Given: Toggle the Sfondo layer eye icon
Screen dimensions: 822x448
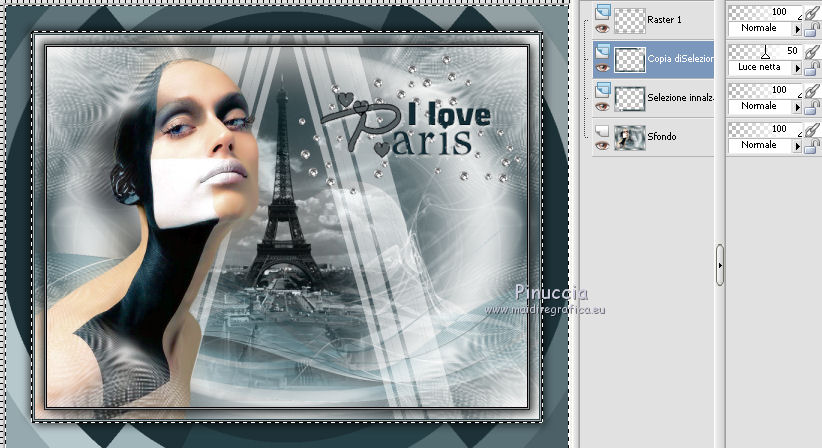Looking at the screenshot, I should tap(602, 145).
